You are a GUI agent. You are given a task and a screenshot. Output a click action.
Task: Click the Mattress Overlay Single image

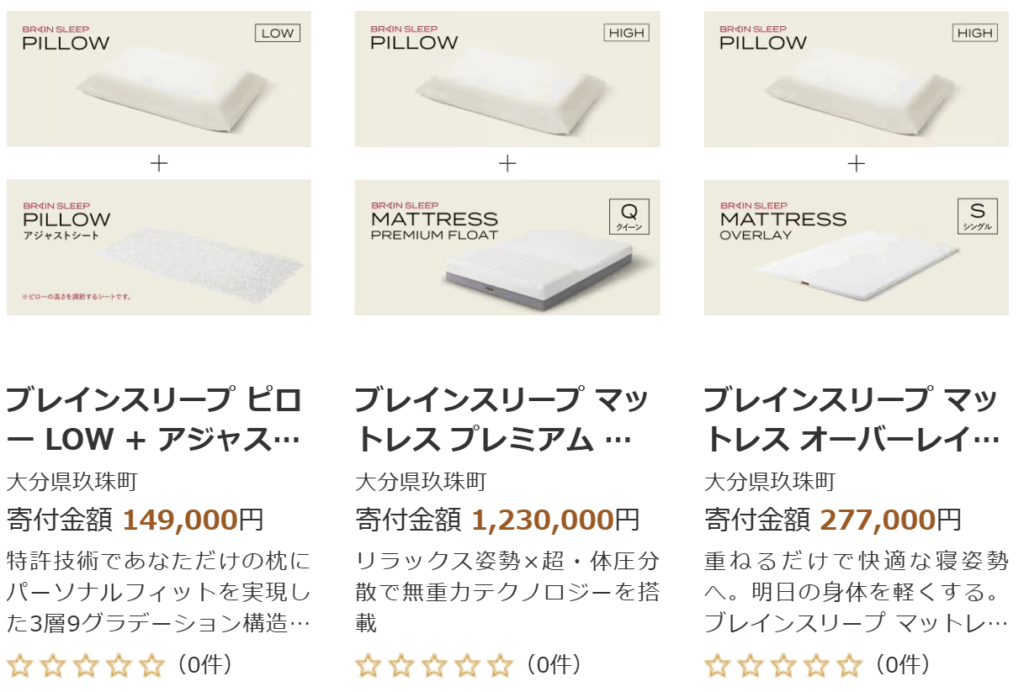pos(855,247)
